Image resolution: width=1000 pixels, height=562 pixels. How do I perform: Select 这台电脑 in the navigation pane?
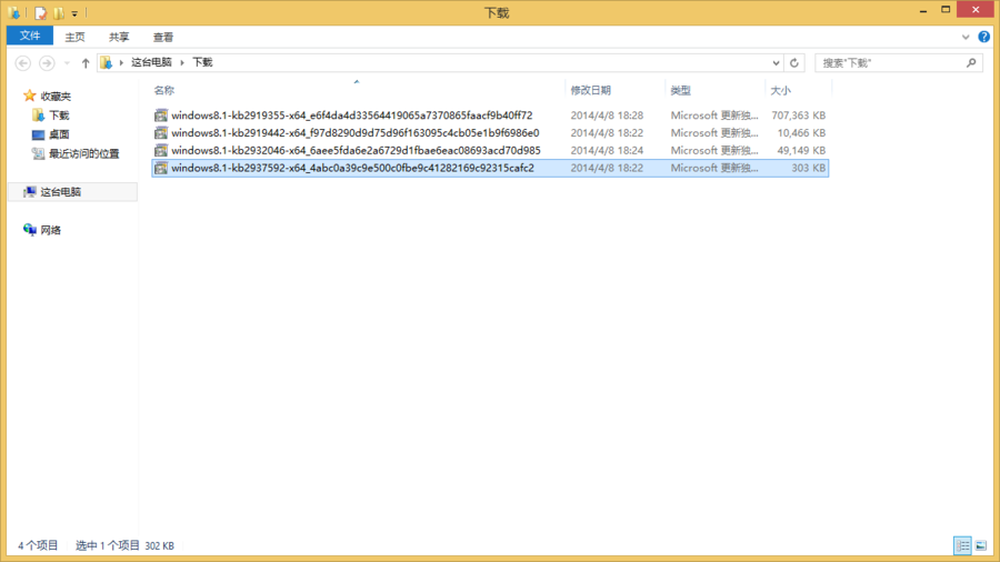pyautogui.click(x=61, y=192)
